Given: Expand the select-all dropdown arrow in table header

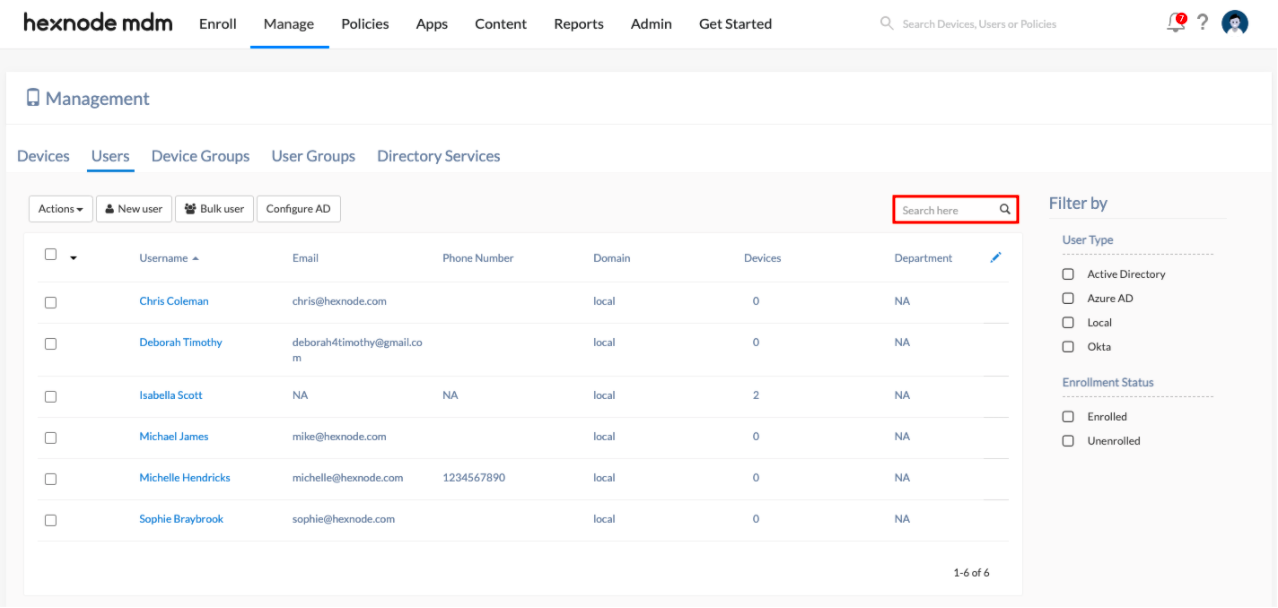Looking at the screenshot, I should (72, 257).
